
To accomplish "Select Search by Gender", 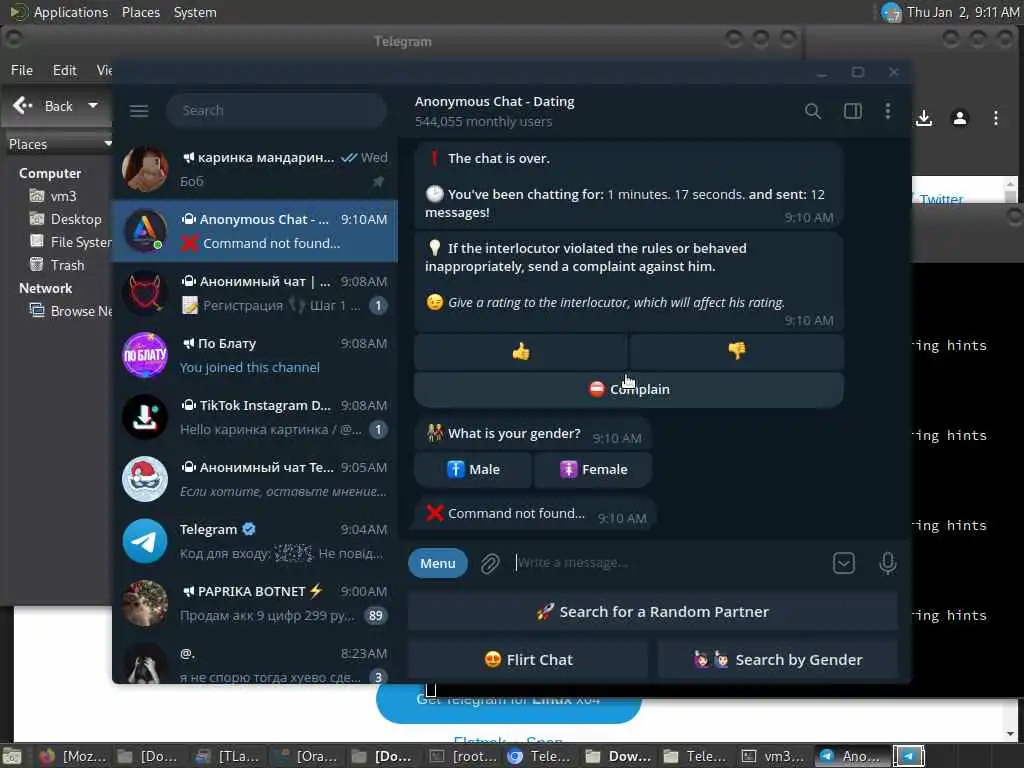I will coord(778,660).
